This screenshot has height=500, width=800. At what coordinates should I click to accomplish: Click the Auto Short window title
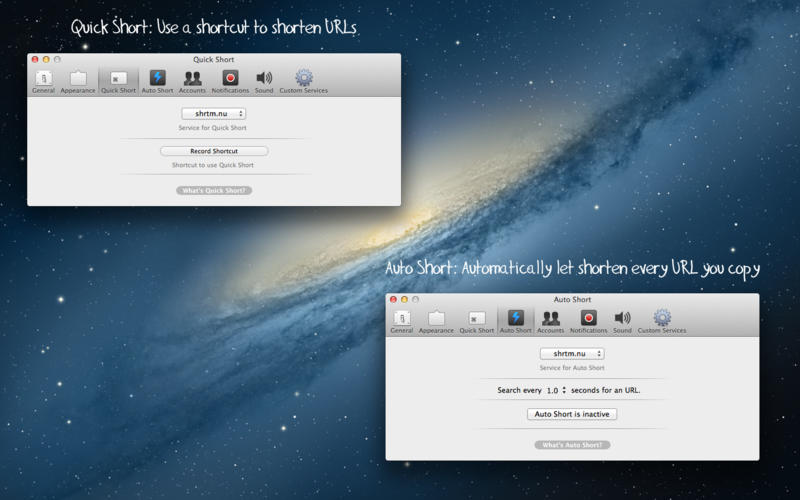(572, 299)
